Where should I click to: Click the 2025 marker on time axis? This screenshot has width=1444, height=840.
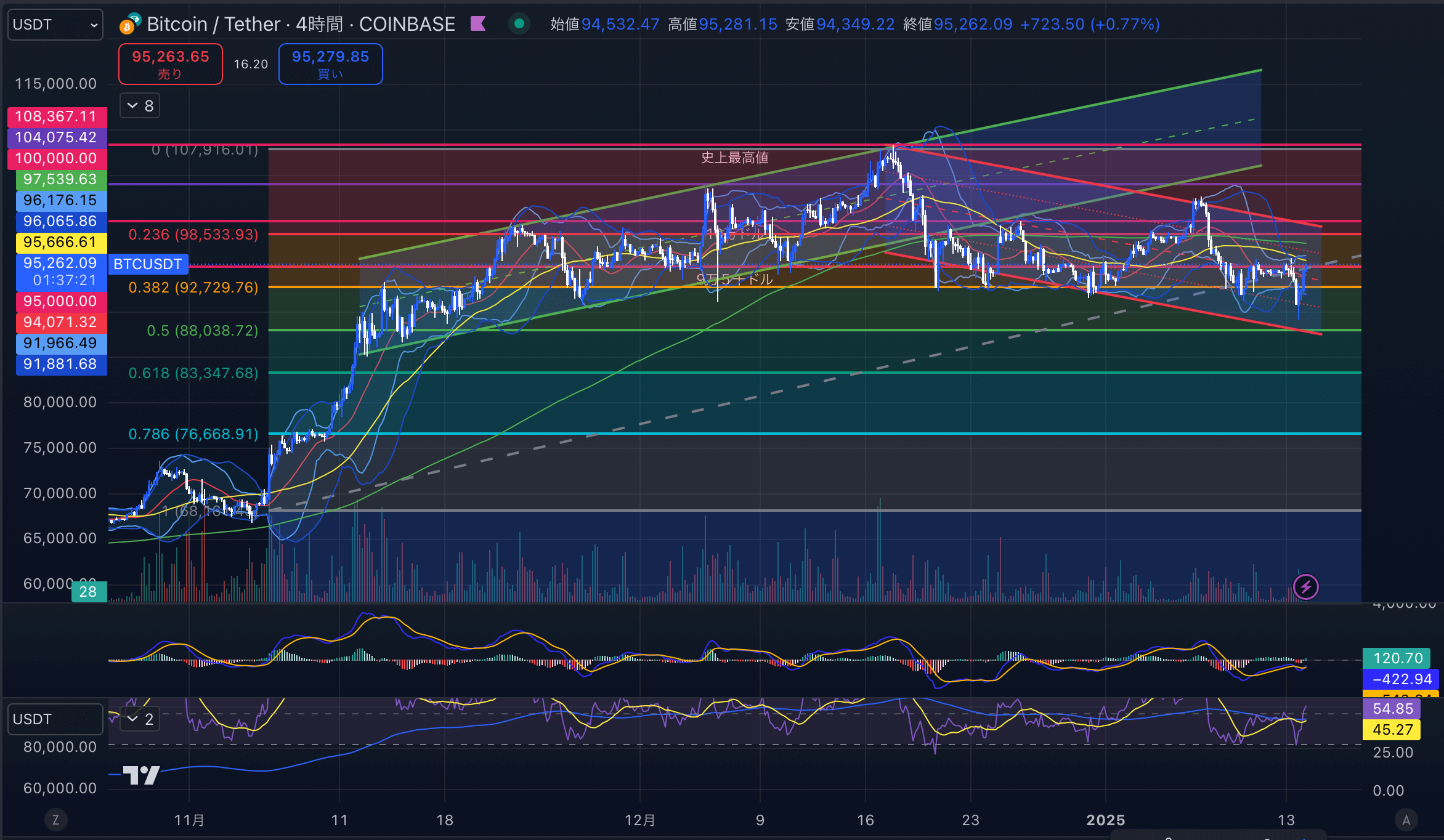click(x=1106, y=820)
